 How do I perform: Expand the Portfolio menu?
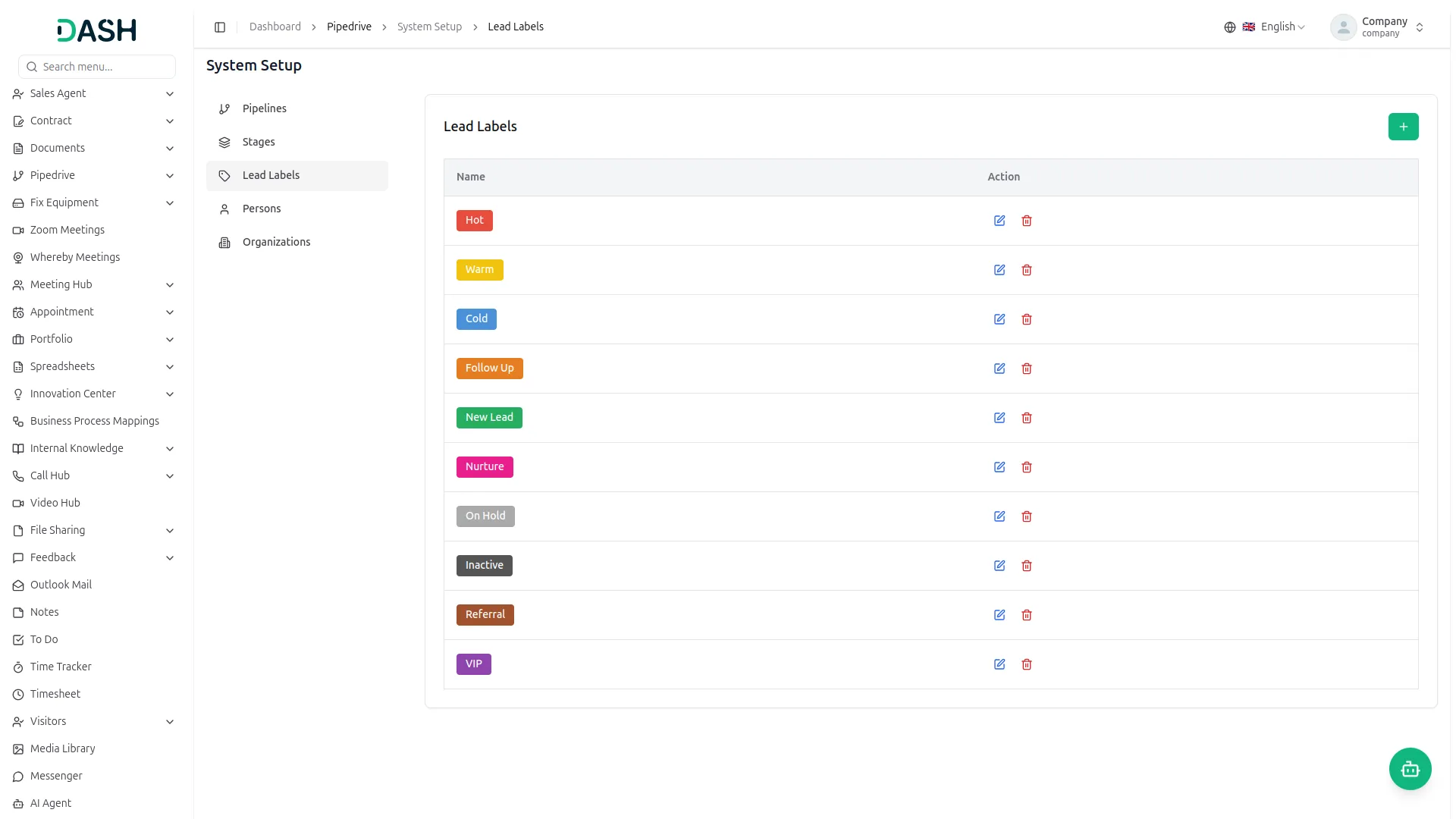94,339
